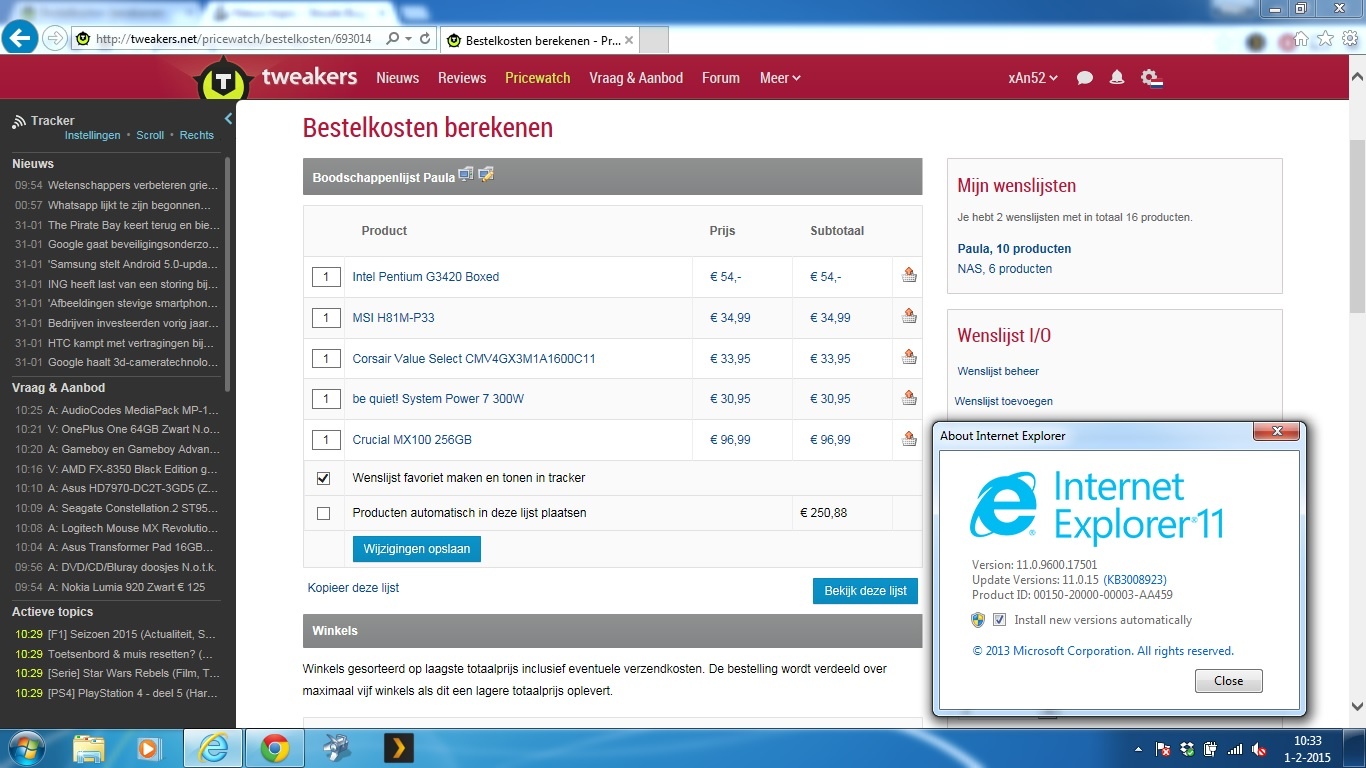Open the network signal tray icon

tap(1234, 749)
